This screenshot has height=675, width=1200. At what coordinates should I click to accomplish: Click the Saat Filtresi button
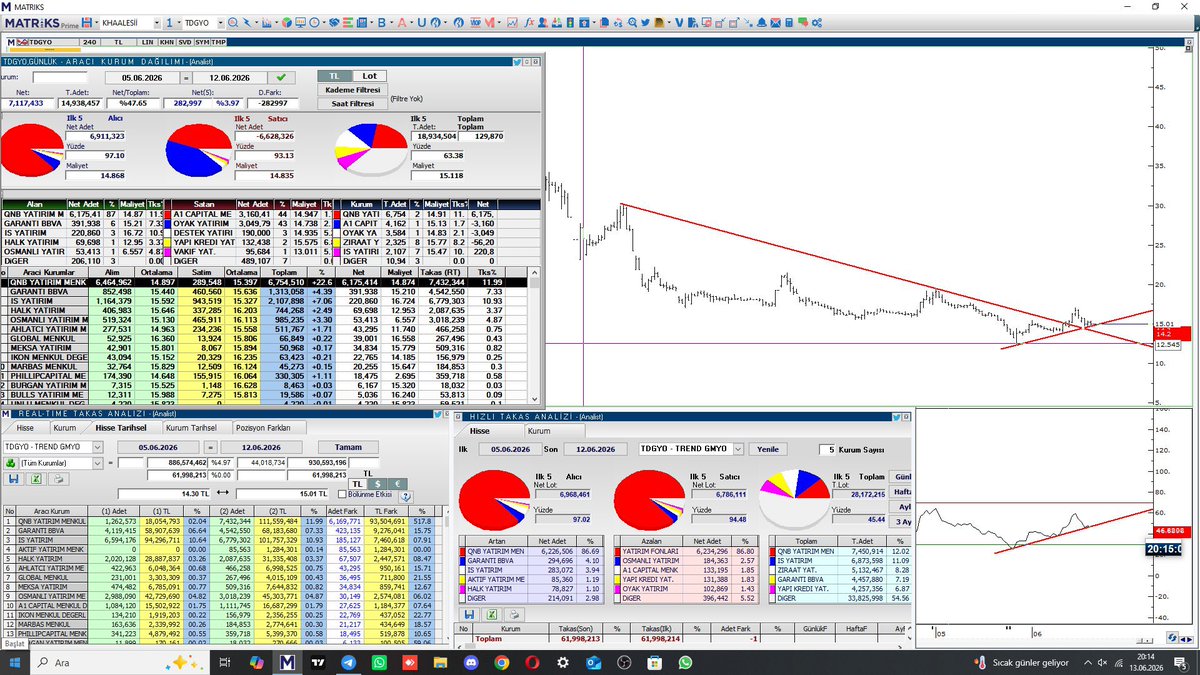tap(352, 103)
